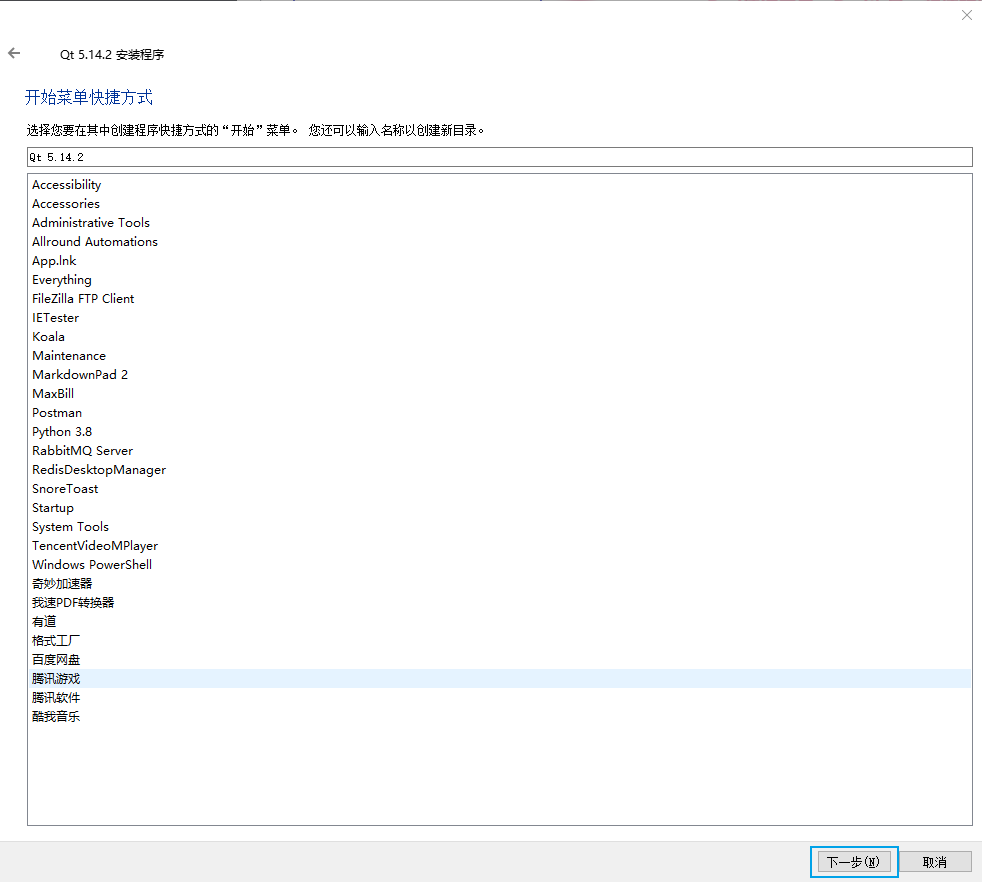This screenshot has height=882, width=982.
Task: Click the Start menu folder name field
Action: [x=499, y=157]
